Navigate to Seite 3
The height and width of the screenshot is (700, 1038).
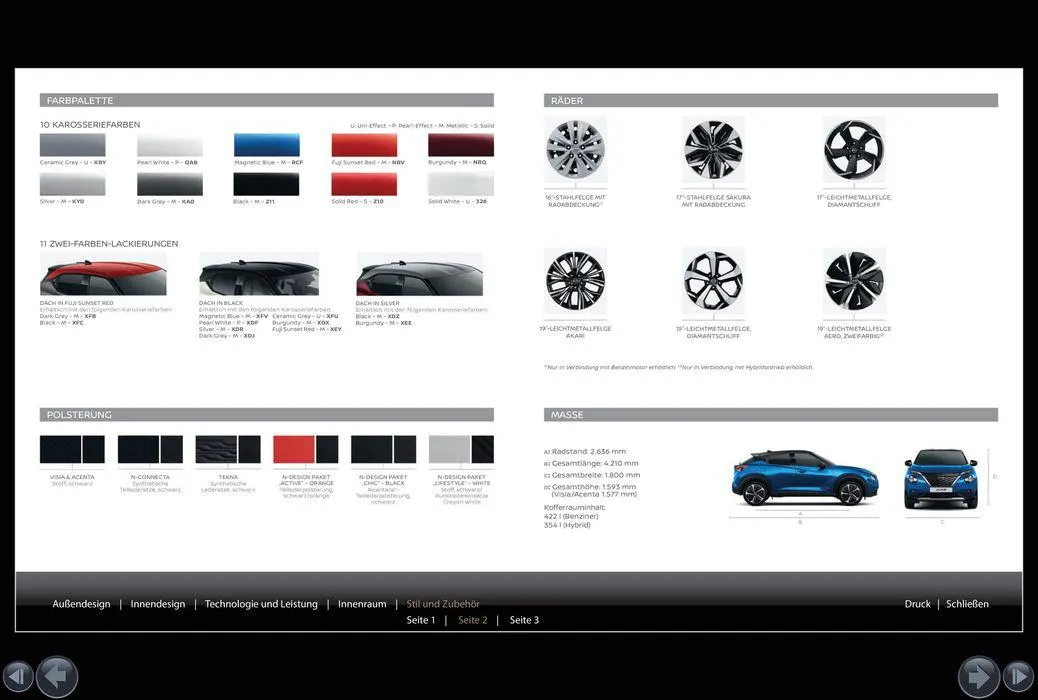point(524,620)
